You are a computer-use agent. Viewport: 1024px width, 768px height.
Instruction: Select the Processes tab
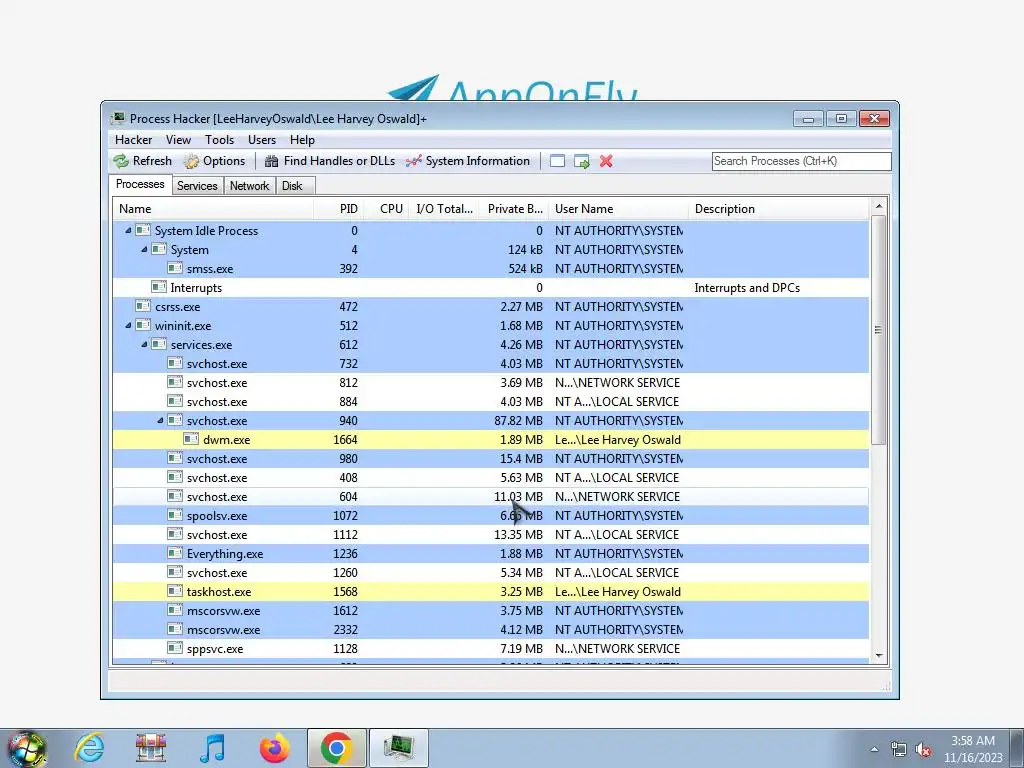[140, 184]
